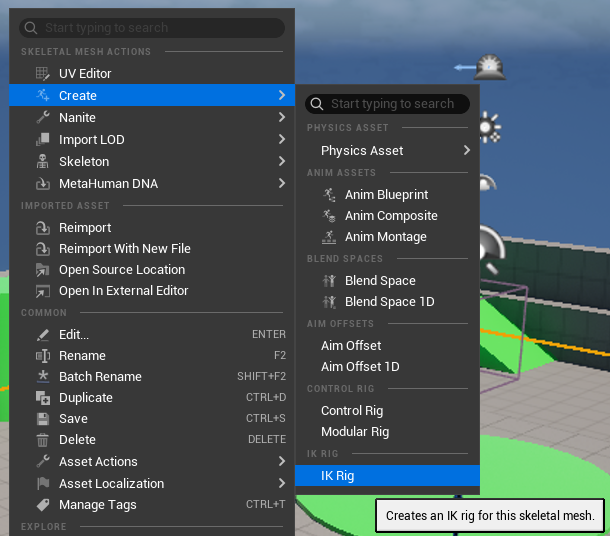Viewport: 610px width, 536px height.
Task: Click the Batch Rename label
Action: coord(100,377)
